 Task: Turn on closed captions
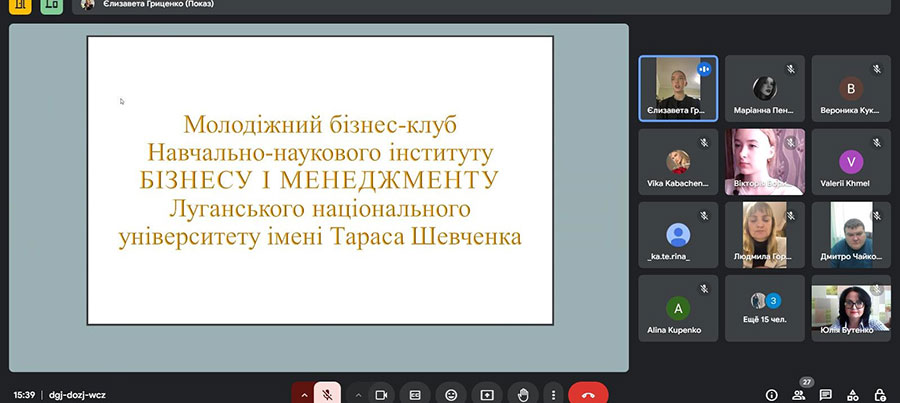(x=415, y=394)
